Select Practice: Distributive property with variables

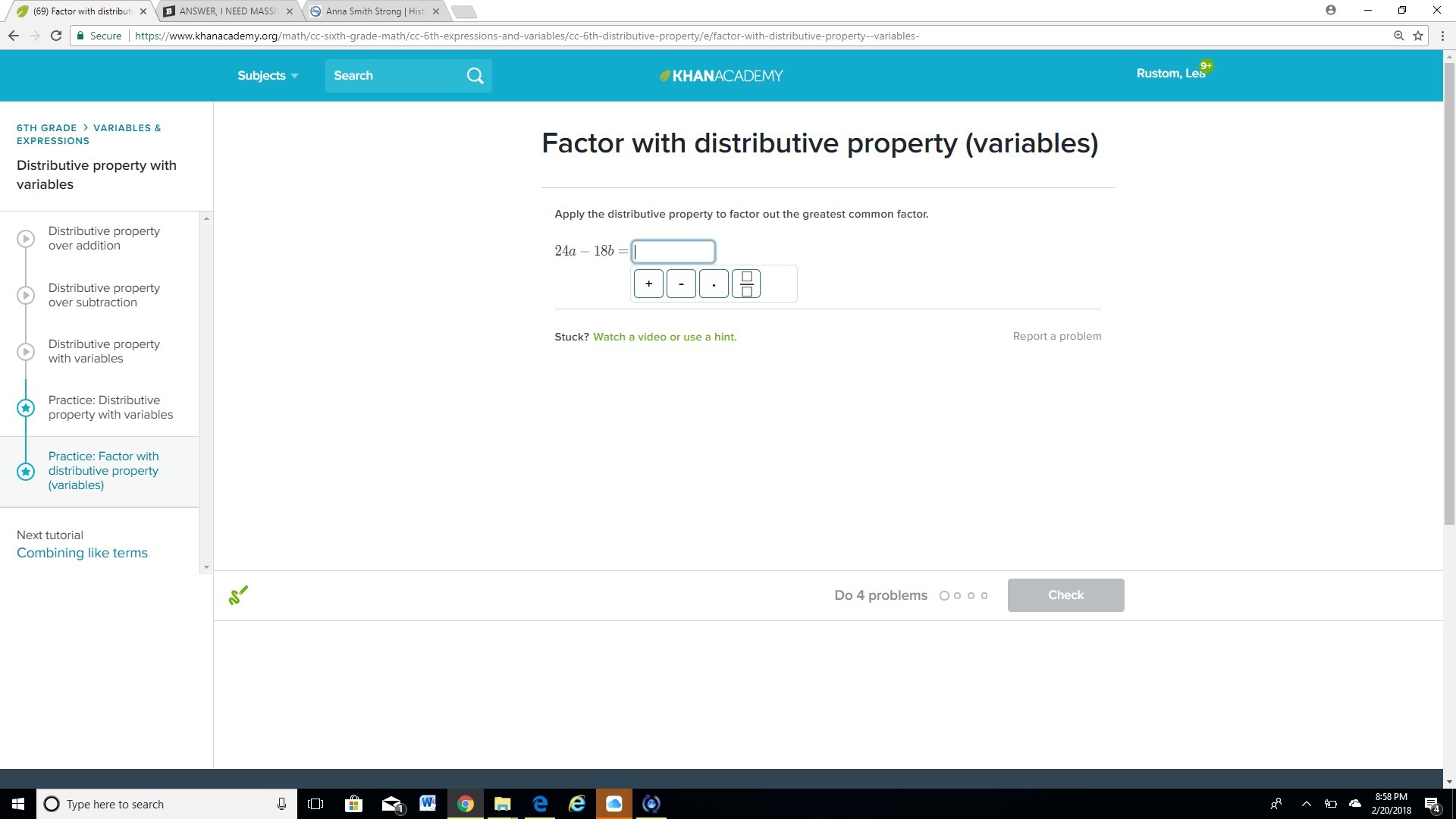(x=110, y=407)
